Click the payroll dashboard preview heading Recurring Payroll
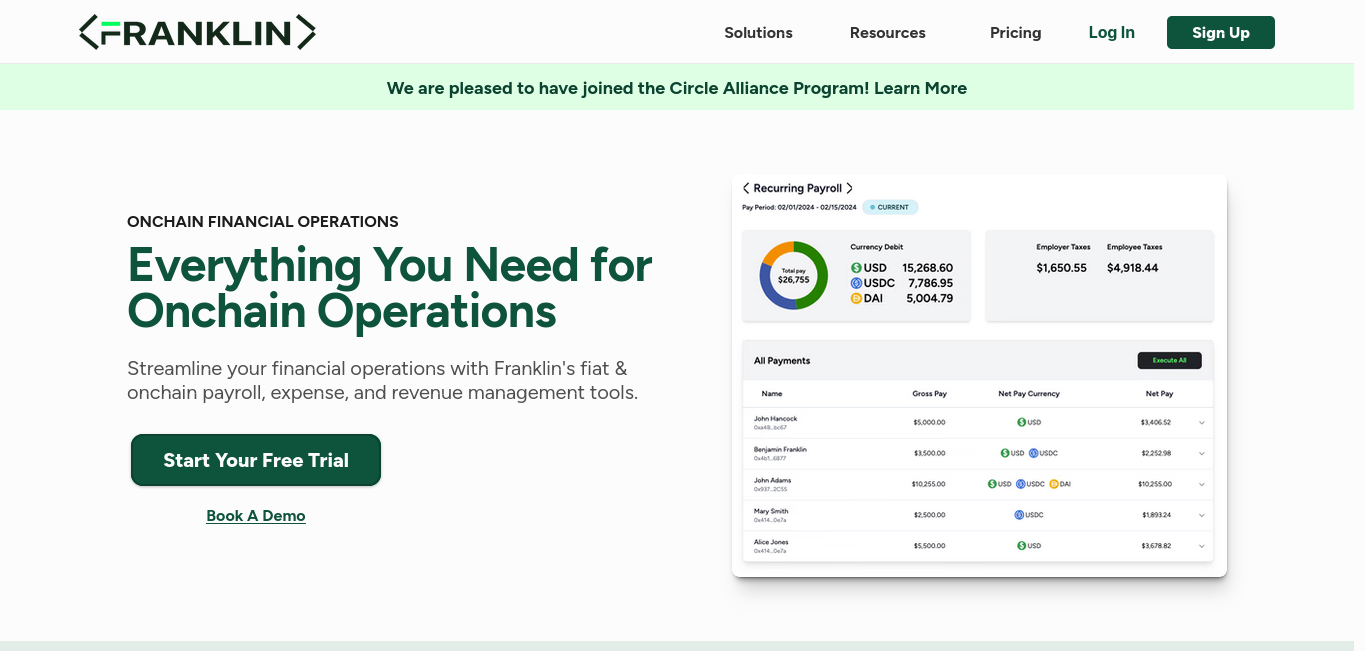The image size is (1366, 651). [x=798, y=188]
